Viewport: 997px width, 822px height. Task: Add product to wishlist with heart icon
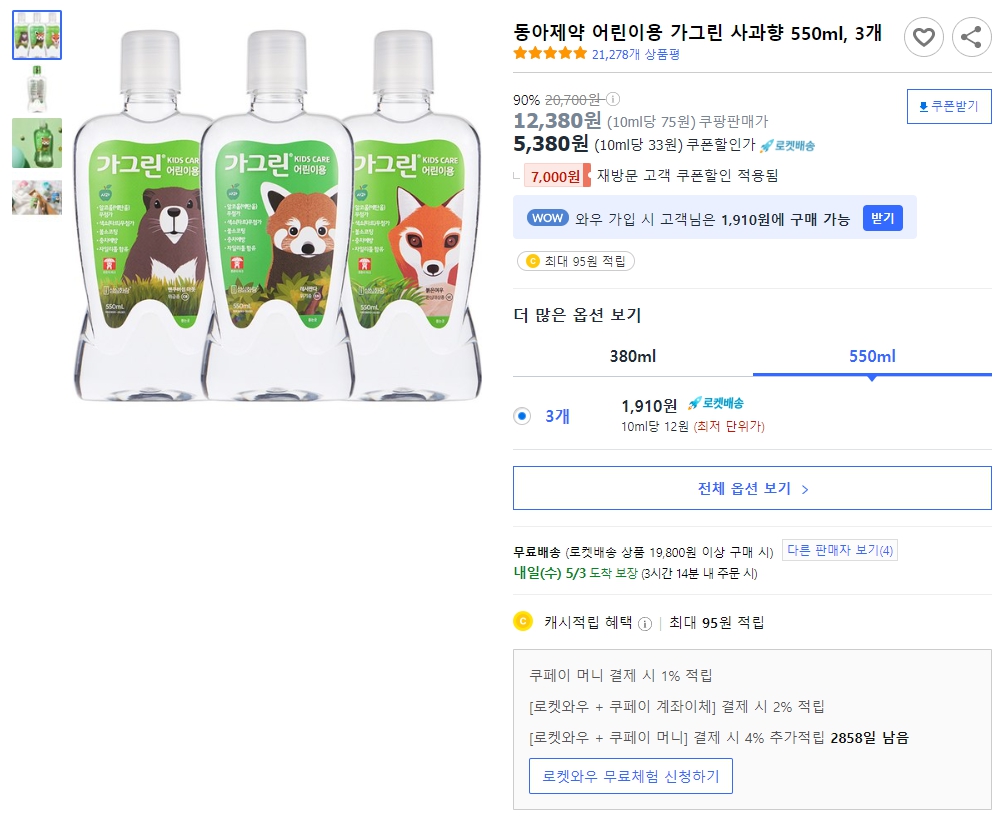[924, 37]
